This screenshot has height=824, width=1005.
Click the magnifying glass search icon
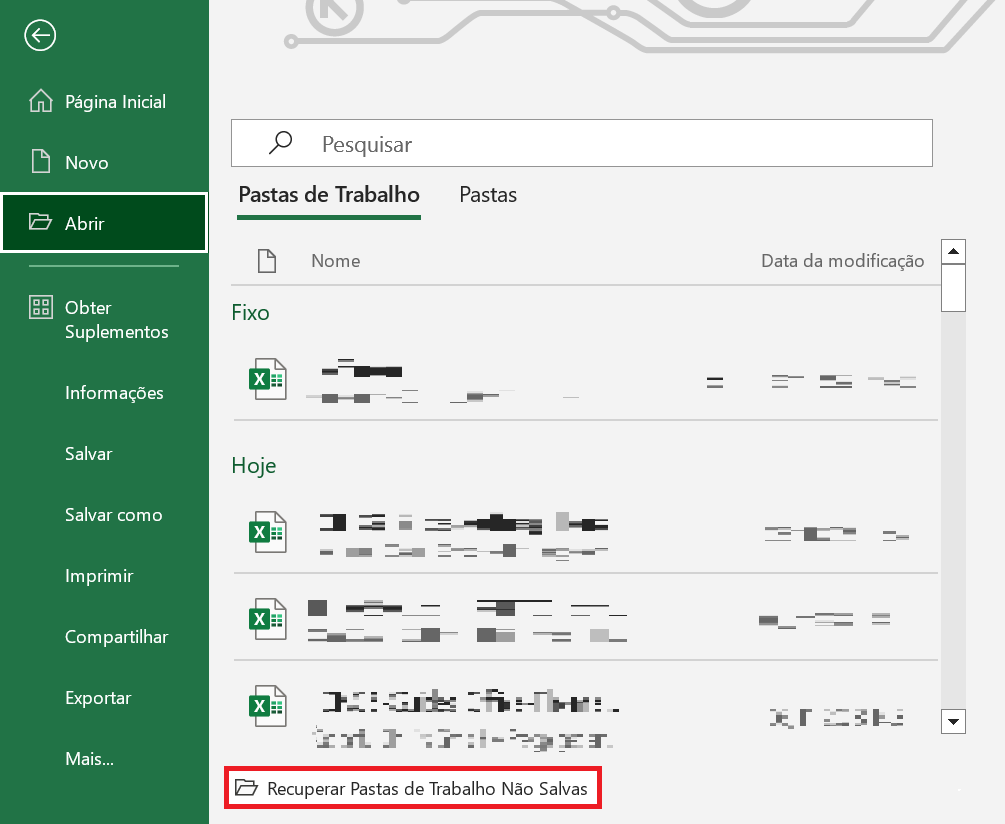pos(281,143)
